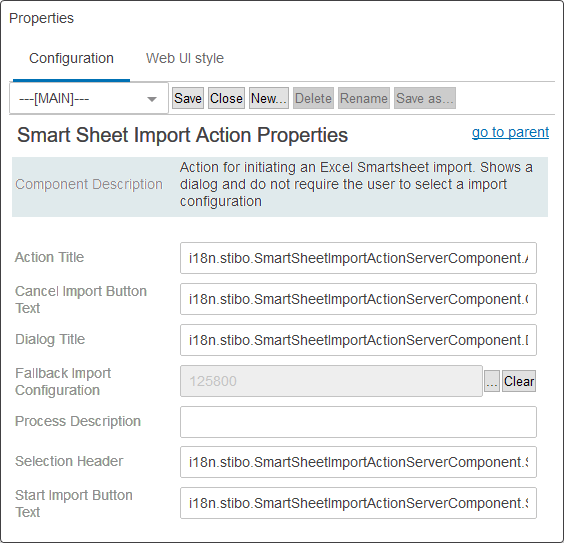Viewport: 564px width, 543px height.
Task: Click the Cancel Import Button Text field
Action: point(358,299)
